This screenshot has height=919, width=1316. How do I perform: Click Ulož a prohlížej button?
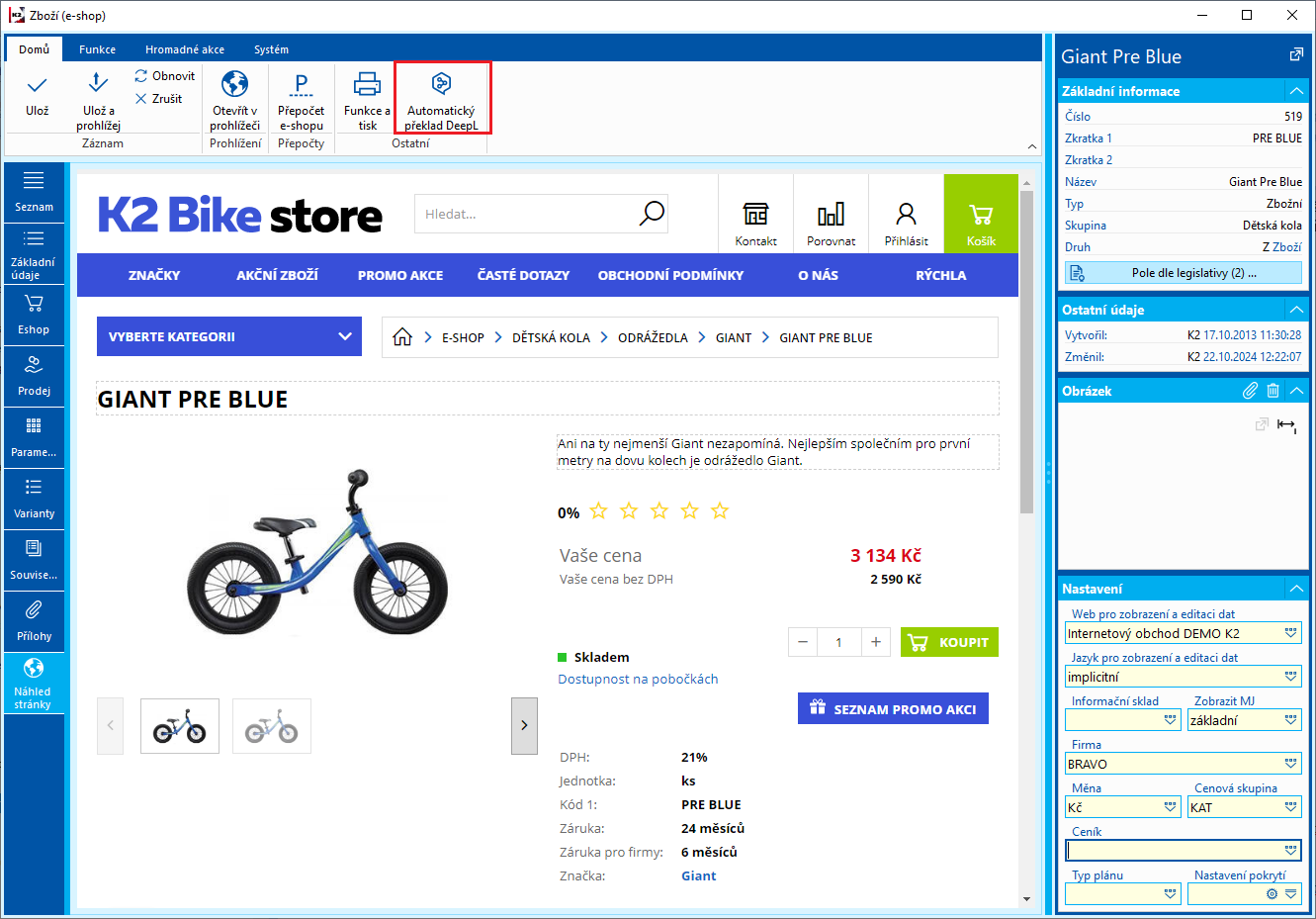(x=98, y=100)
